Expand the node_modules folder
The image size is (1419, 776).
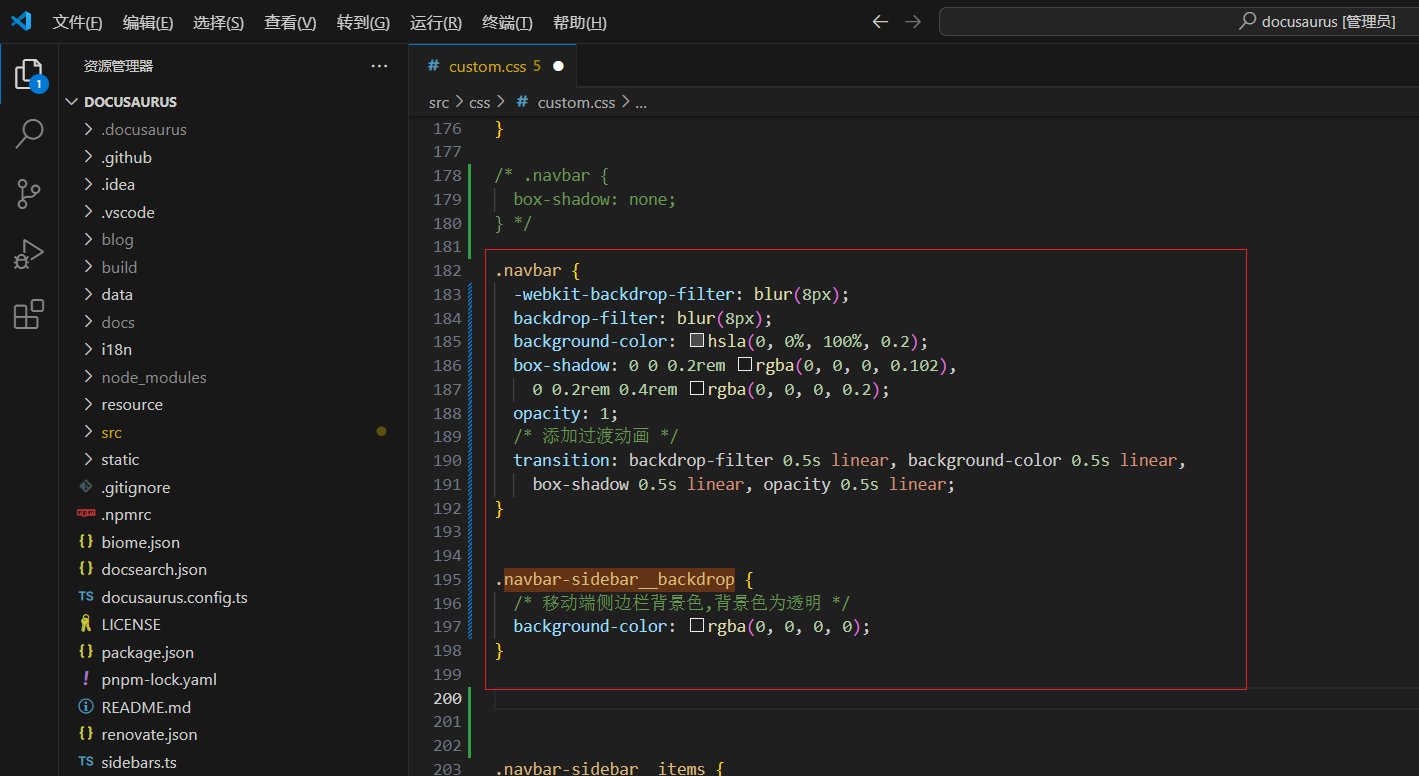[x=88, y=377]
